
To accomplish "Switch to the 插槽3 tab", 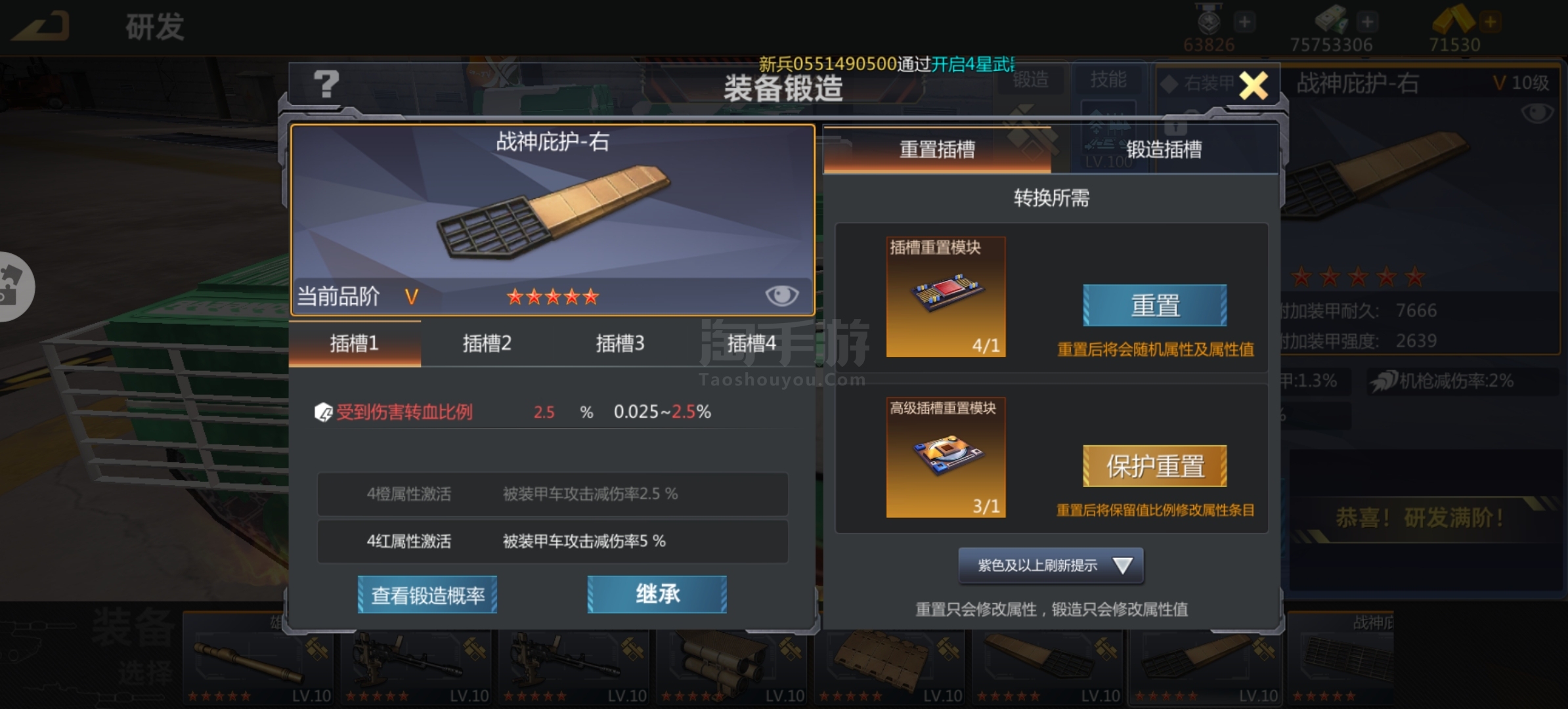I will (620, 343).
